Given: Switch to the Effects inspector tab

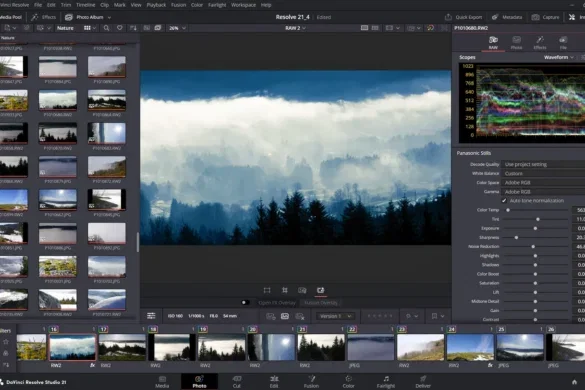Looking at the screenshot, I should point(540,43).
